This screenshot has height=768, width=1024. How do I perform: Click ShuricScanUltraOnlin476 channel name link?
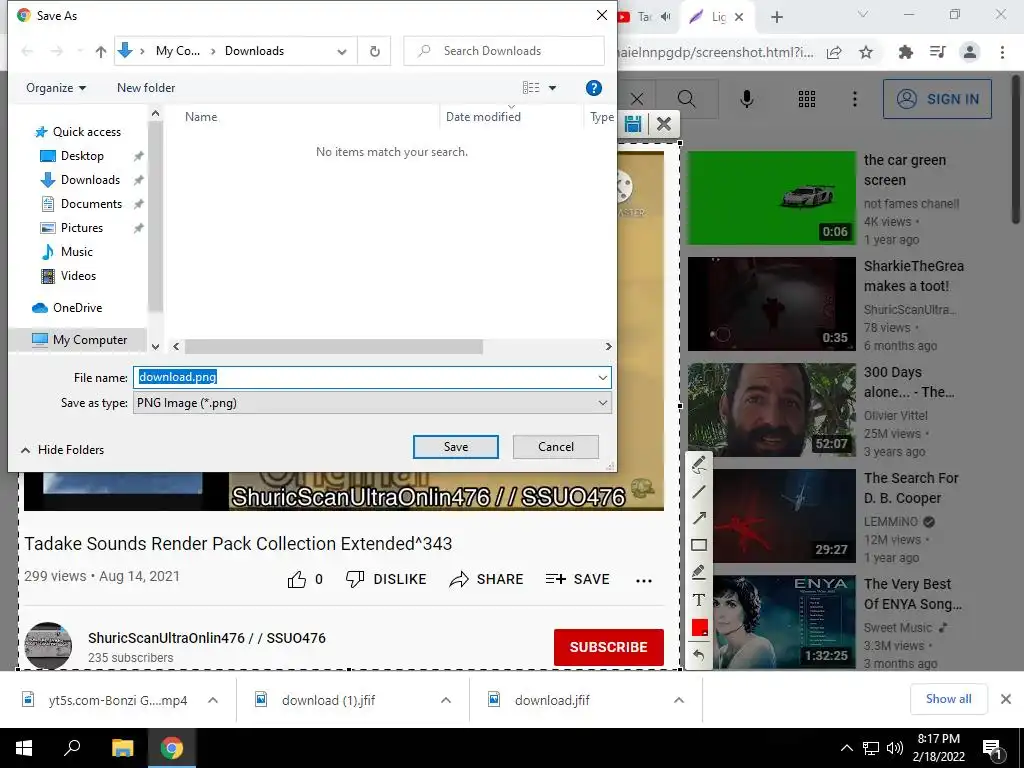point(206,638)
